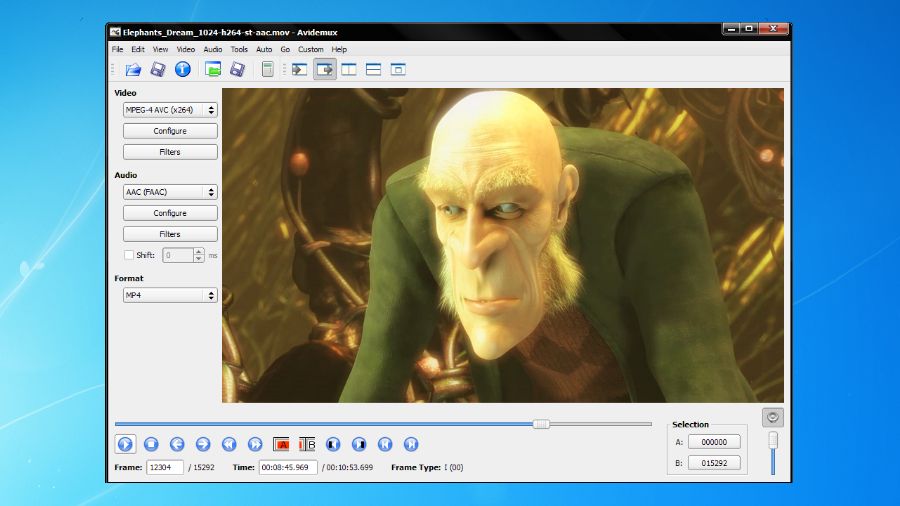Stop video playback
The height and width of the screenshot is (506, 900).
[x=151, y=444]
